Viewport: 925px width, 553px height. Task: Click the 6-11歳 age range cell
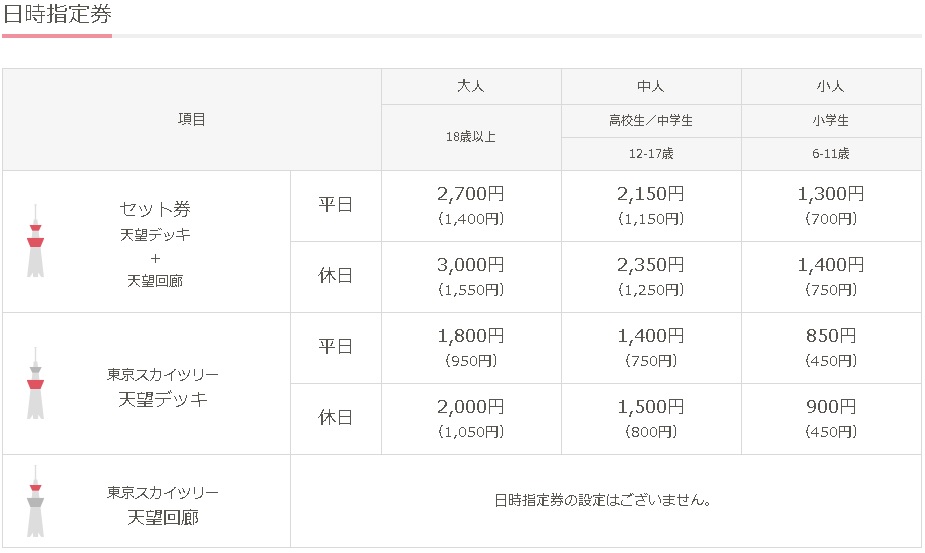(x=831, y=153)
